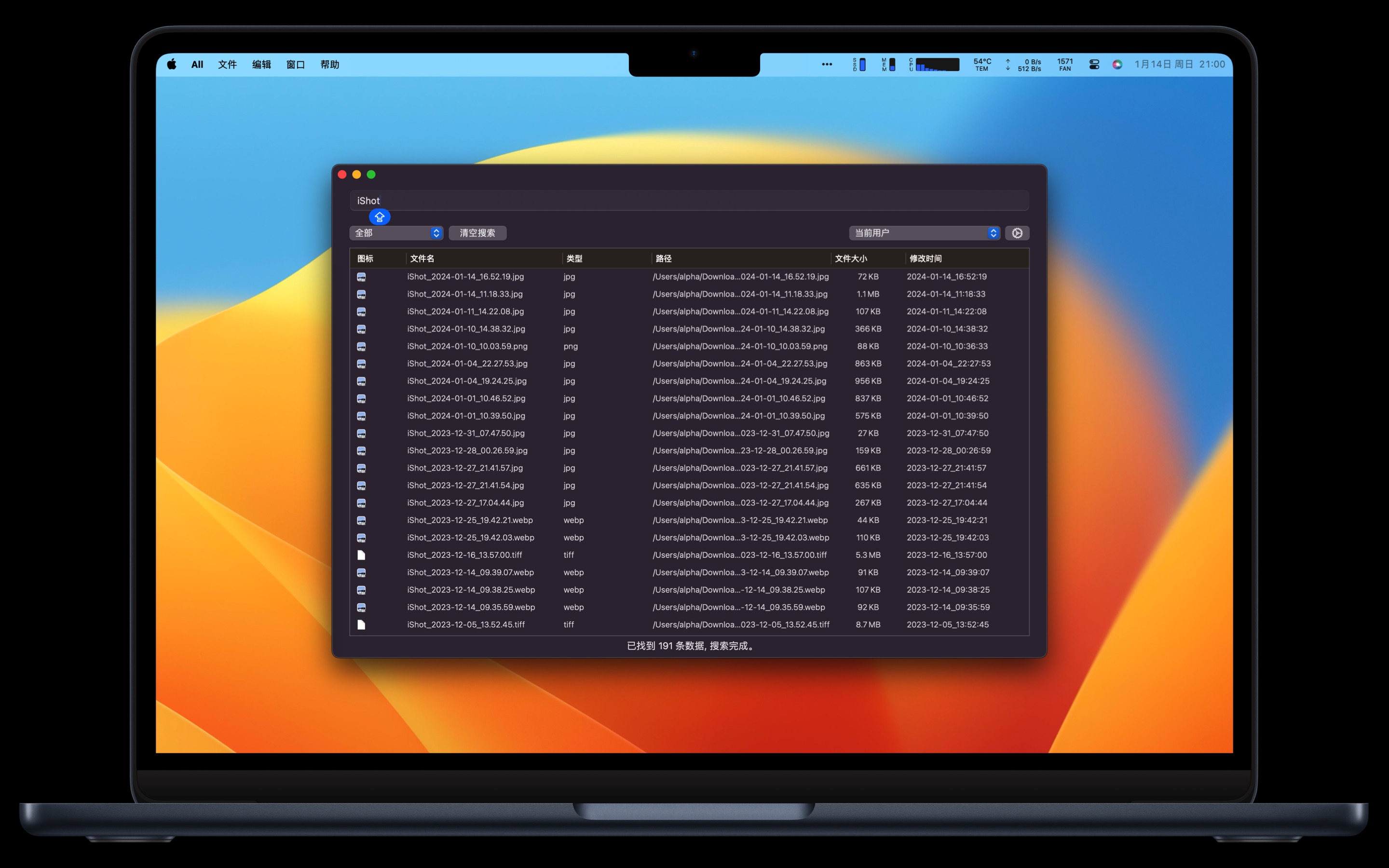Open the settings gear icon
Image resolution: width=1389 pixels, height=868 pixels.
click(1017, 233)
